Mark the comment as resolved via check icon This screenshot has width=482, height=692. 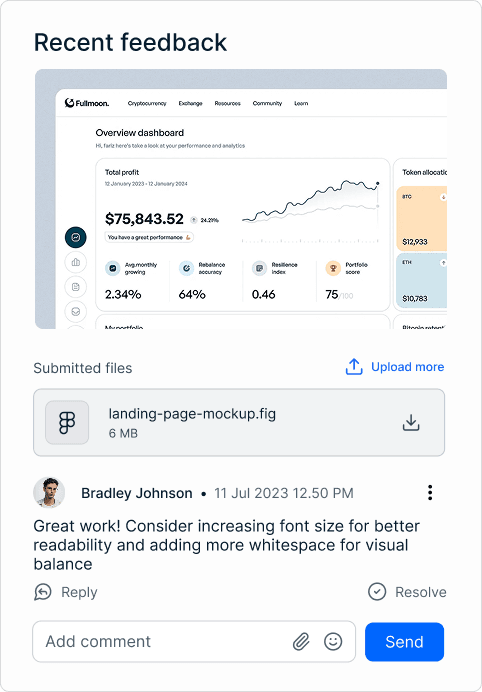pos(377,592)
